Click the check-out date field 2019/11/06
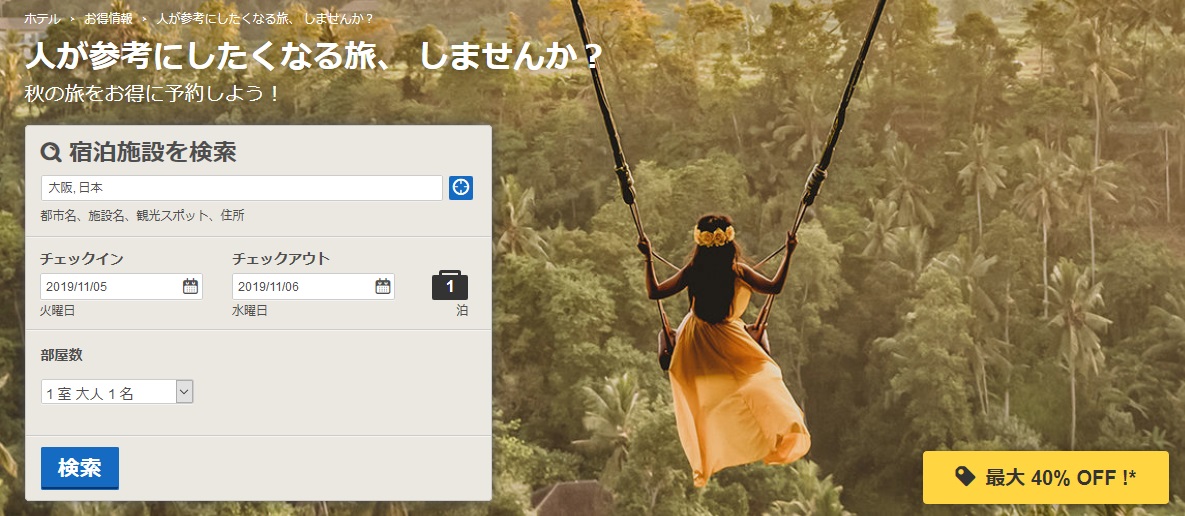 314,286
